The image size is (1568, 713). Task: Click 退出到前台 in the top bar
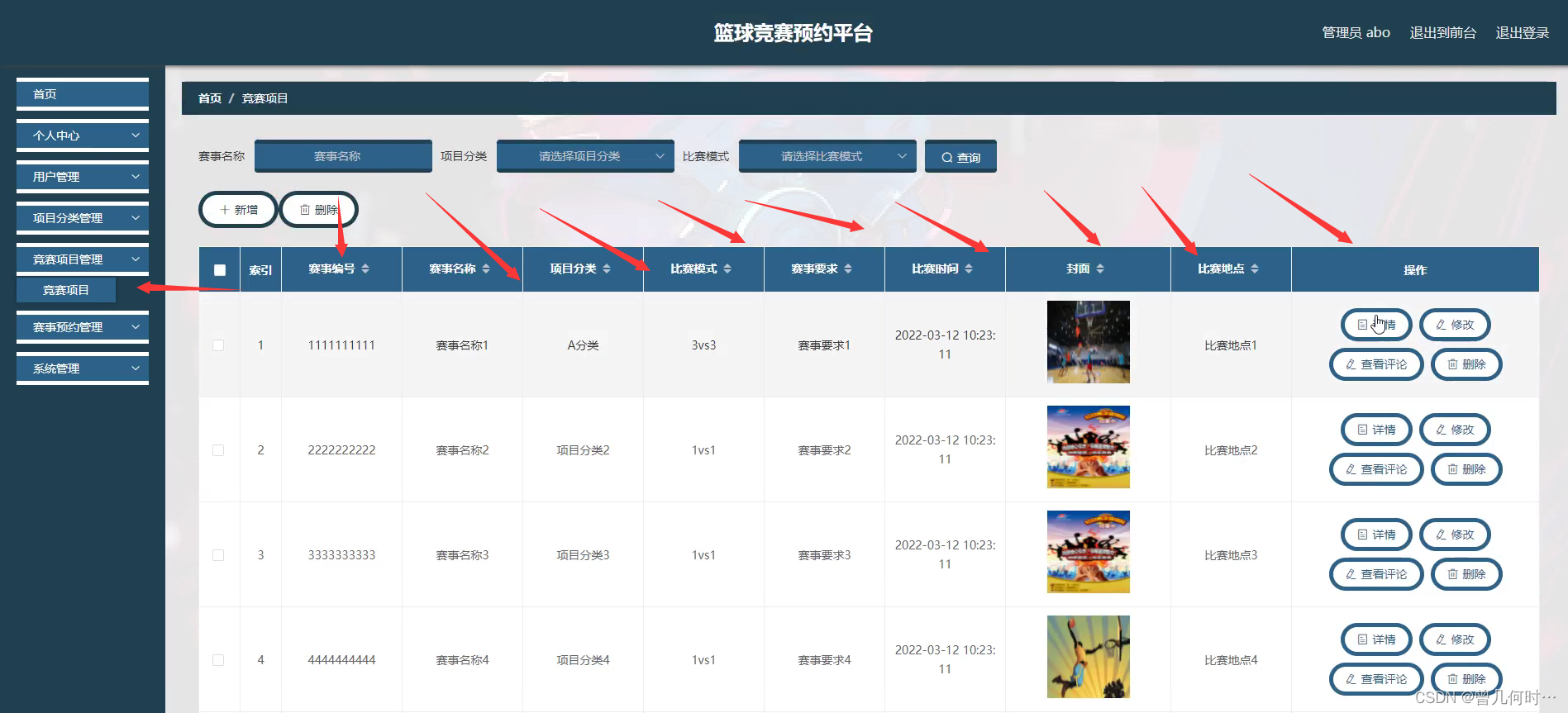1442,32
